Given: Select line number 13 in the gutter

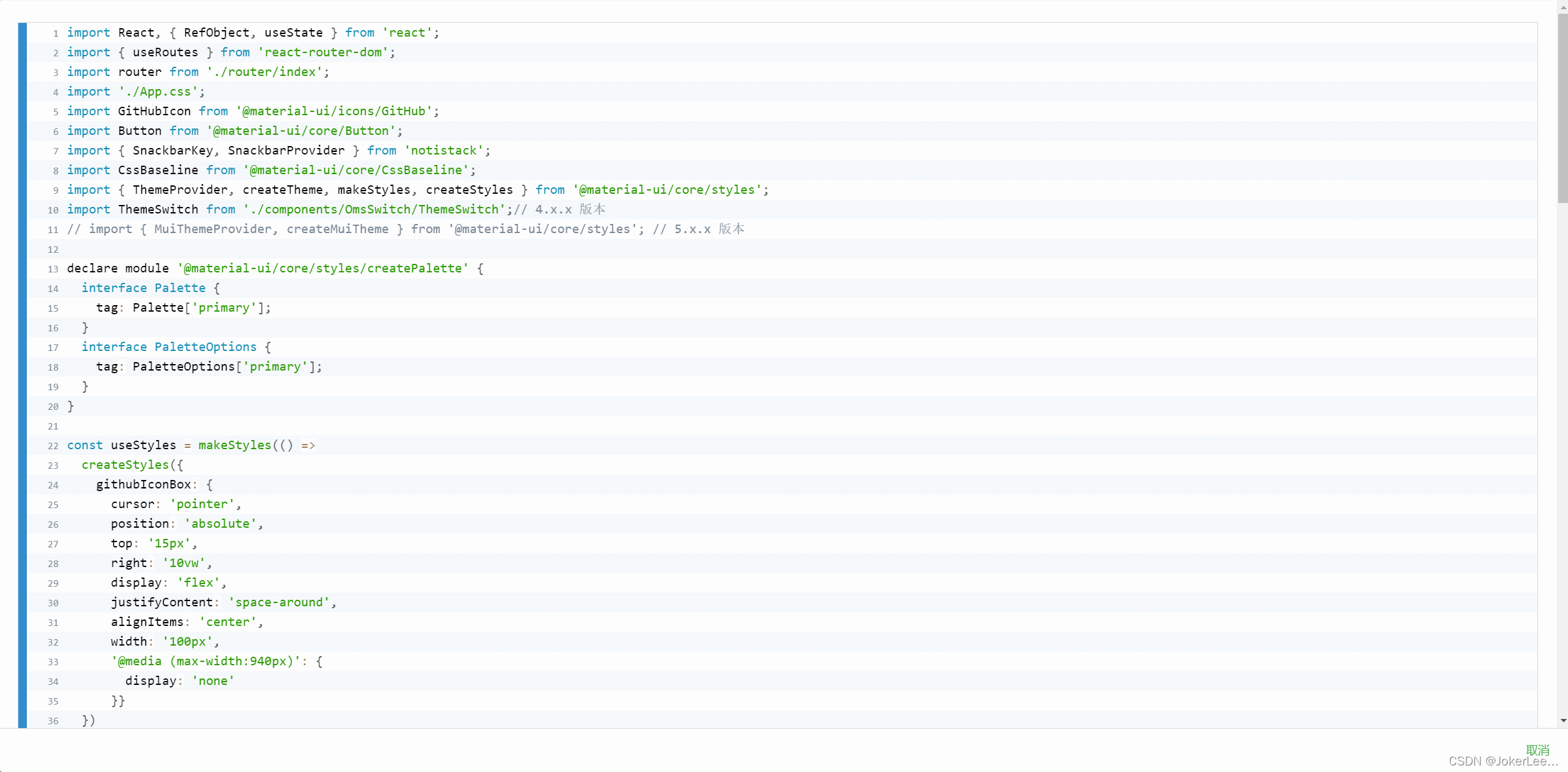Looking at the screenshot, I should point(53,269).
